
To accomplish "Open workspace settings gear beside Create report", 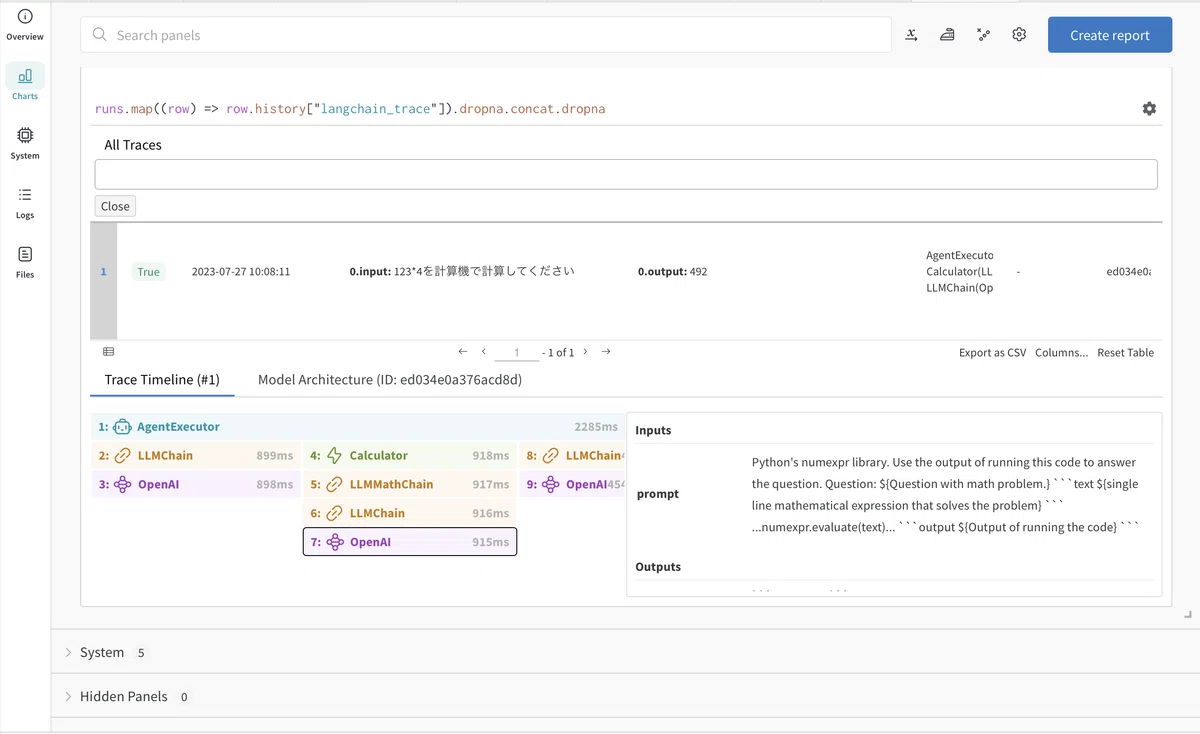I will tap(1019, 34).
